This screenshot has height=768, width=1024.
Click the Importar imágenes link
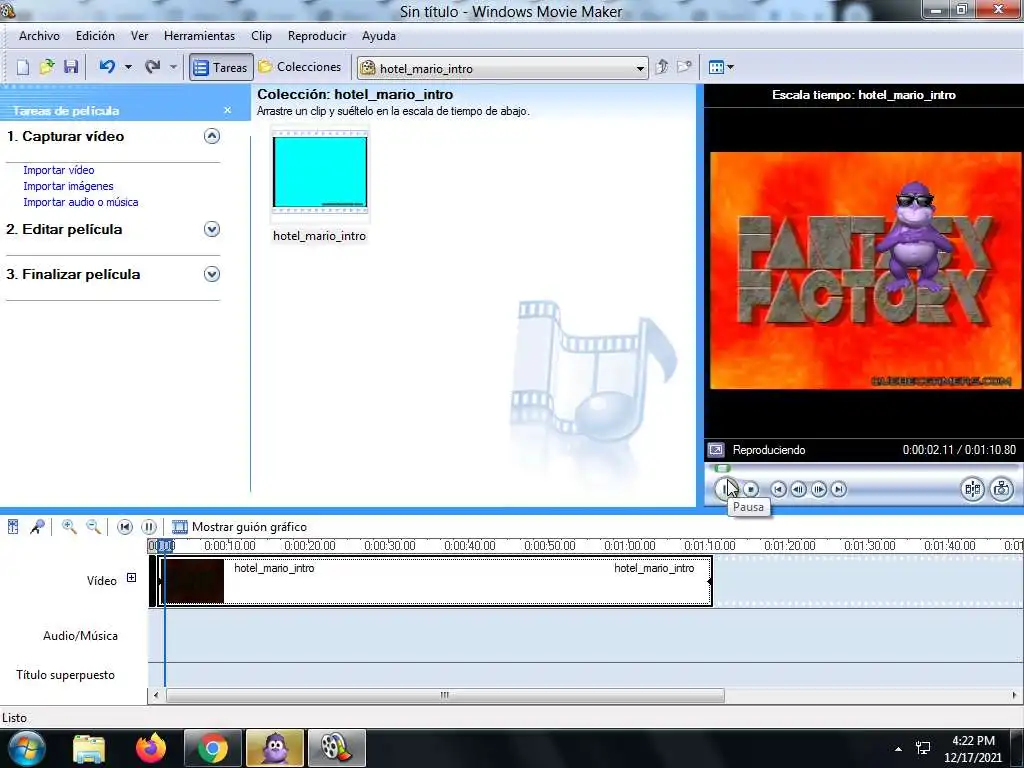[68, 186]
